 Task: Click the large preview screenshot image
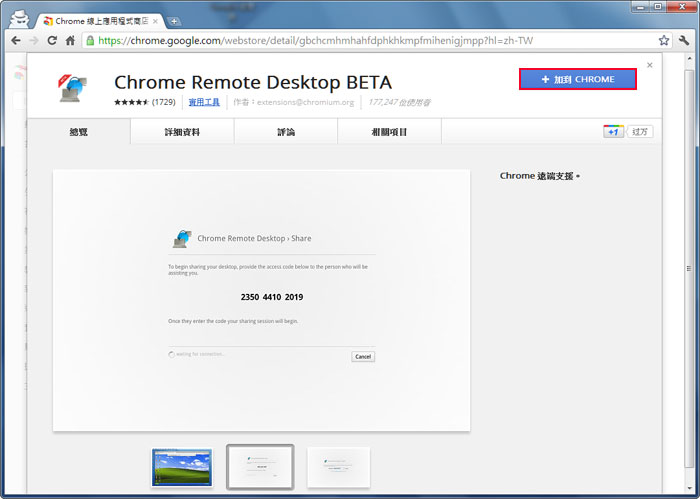pyautogui.click(x=261, y=300)
